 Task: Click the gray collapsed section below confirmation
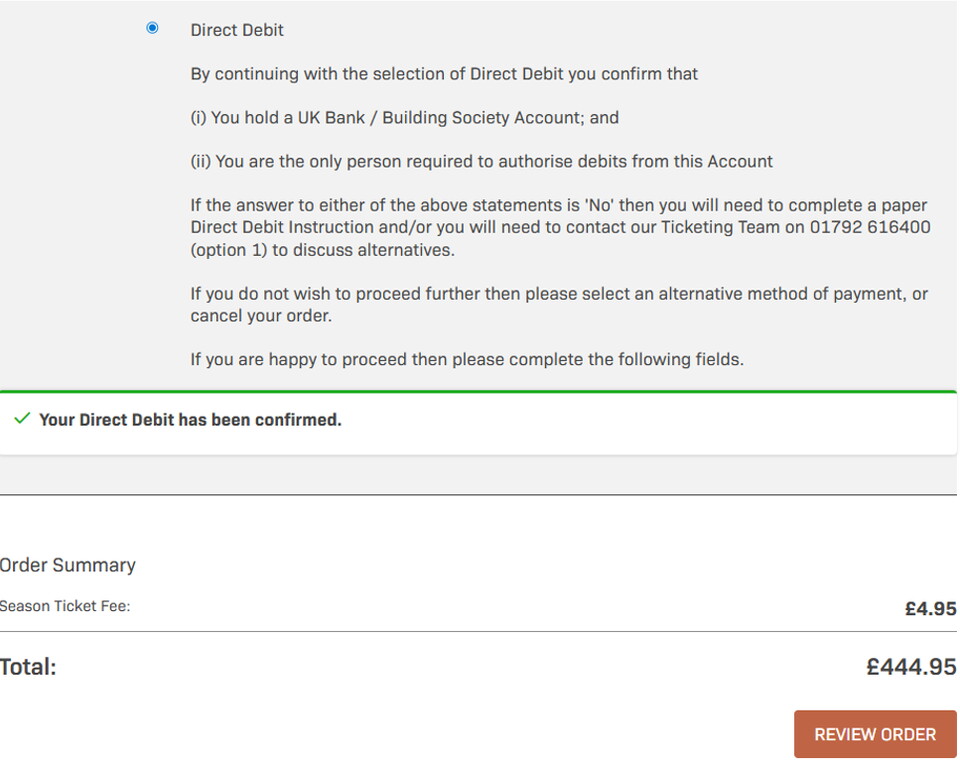[x=480, y=470]
